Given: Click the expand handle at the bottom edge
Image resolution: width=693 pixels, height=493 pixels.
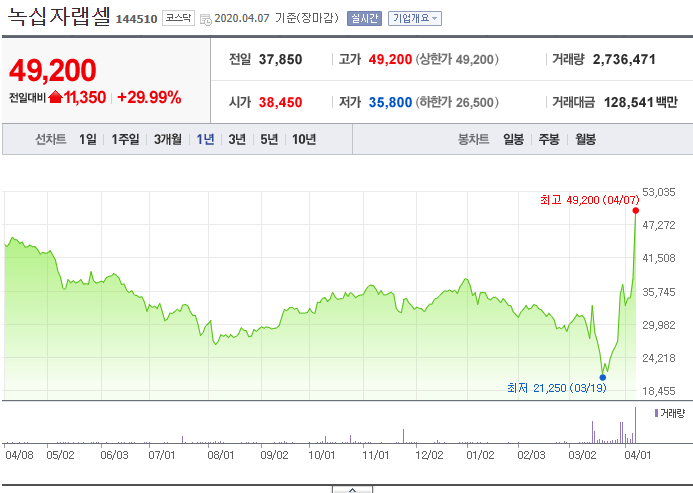Looking at the screenshot, I should [x=352, y=489].
